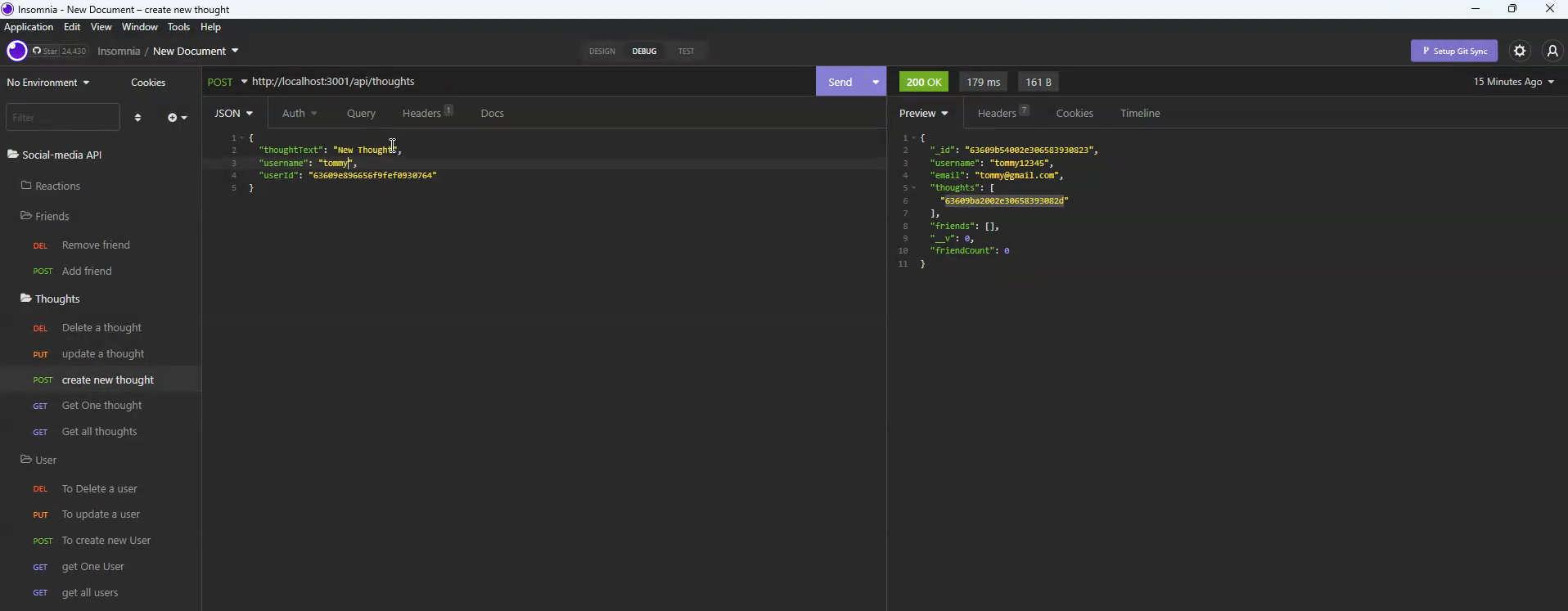This screenshot has width=1568, height=611.
Task: Open the Send options dropdown arrow
Action: [x=876, y=82]
